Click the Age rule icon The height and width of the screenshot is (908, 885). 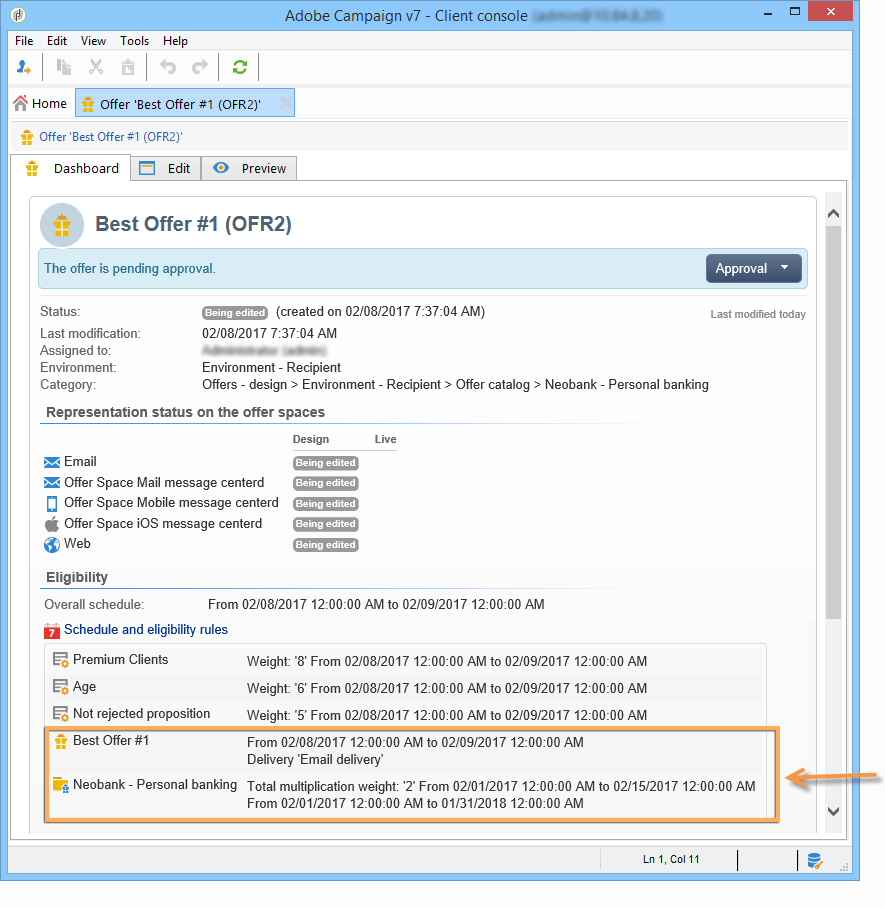click(60, 687)
